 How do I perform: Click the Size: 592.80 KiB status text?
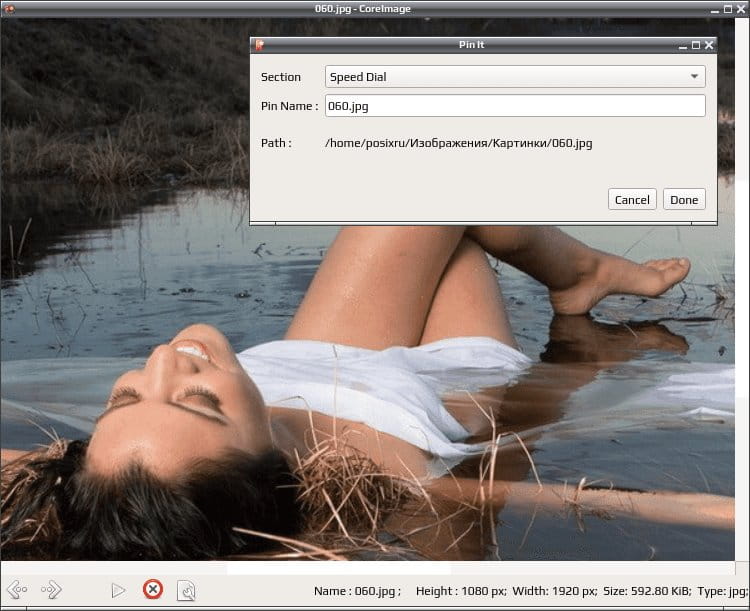click(x=647, y=591)
